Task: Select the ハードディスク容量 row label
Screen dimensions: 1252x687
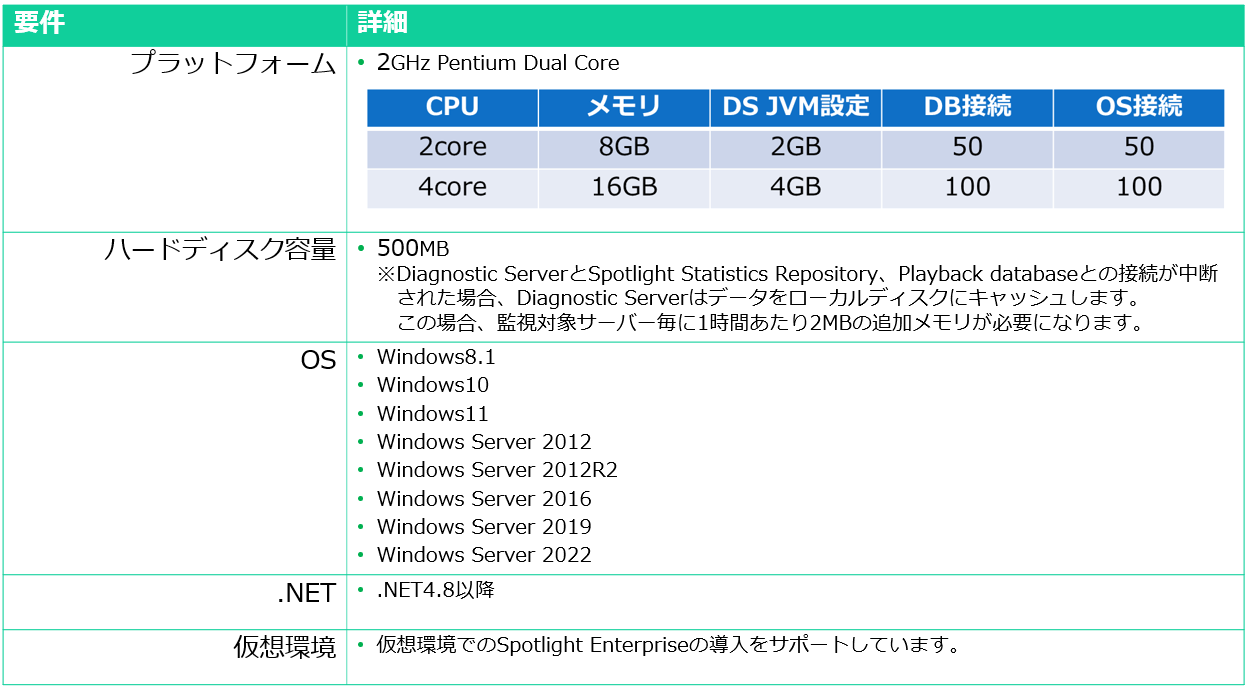Action: click(220, 250)
